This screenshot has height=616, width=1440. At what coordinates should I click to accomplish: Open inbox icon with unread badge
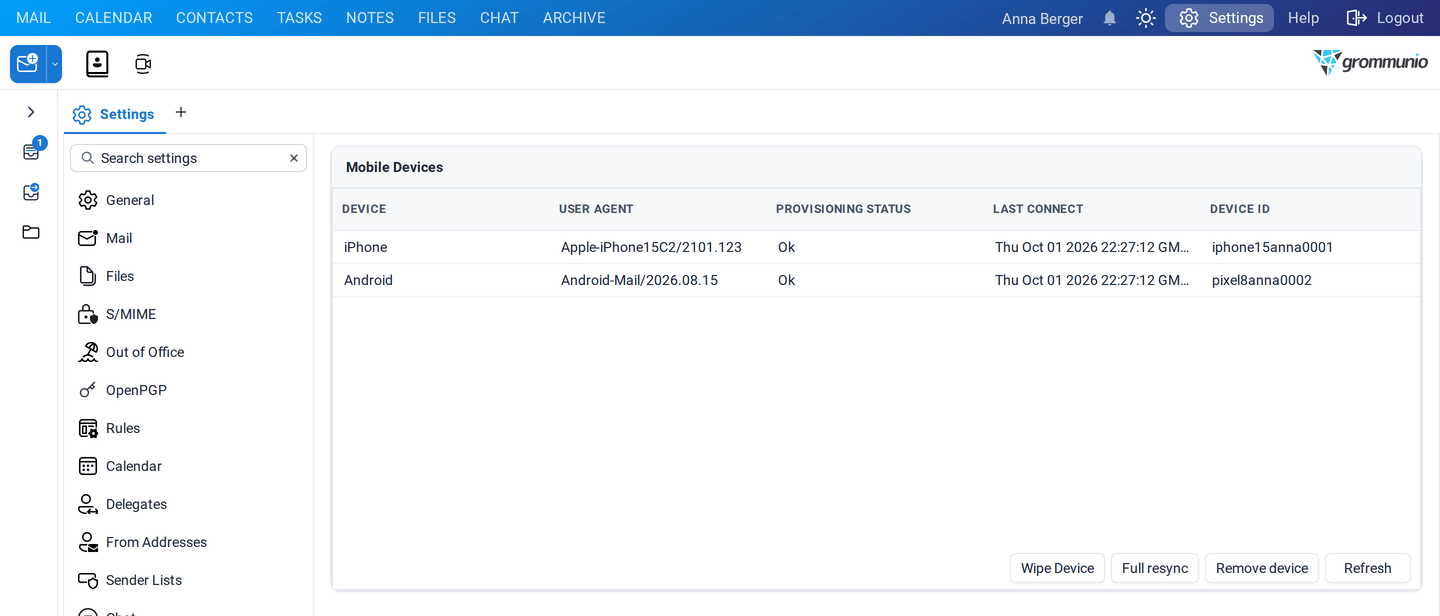coord(32,151)
